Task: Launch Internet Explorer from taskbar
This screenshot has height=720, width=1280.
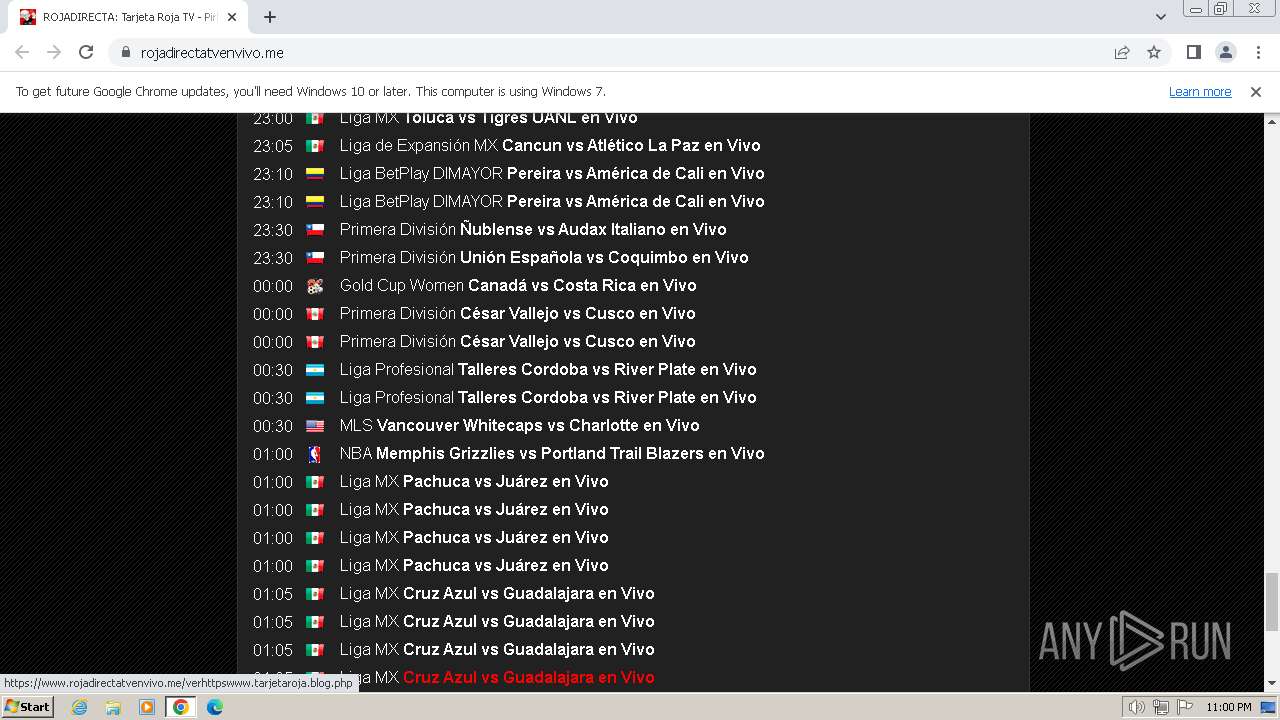Action: tap(79, 707)
